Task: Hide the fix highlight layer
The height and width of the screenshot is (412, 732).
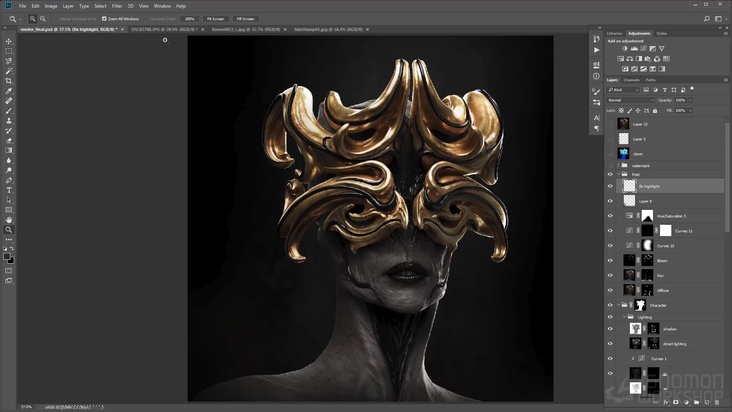Action: 610,186
